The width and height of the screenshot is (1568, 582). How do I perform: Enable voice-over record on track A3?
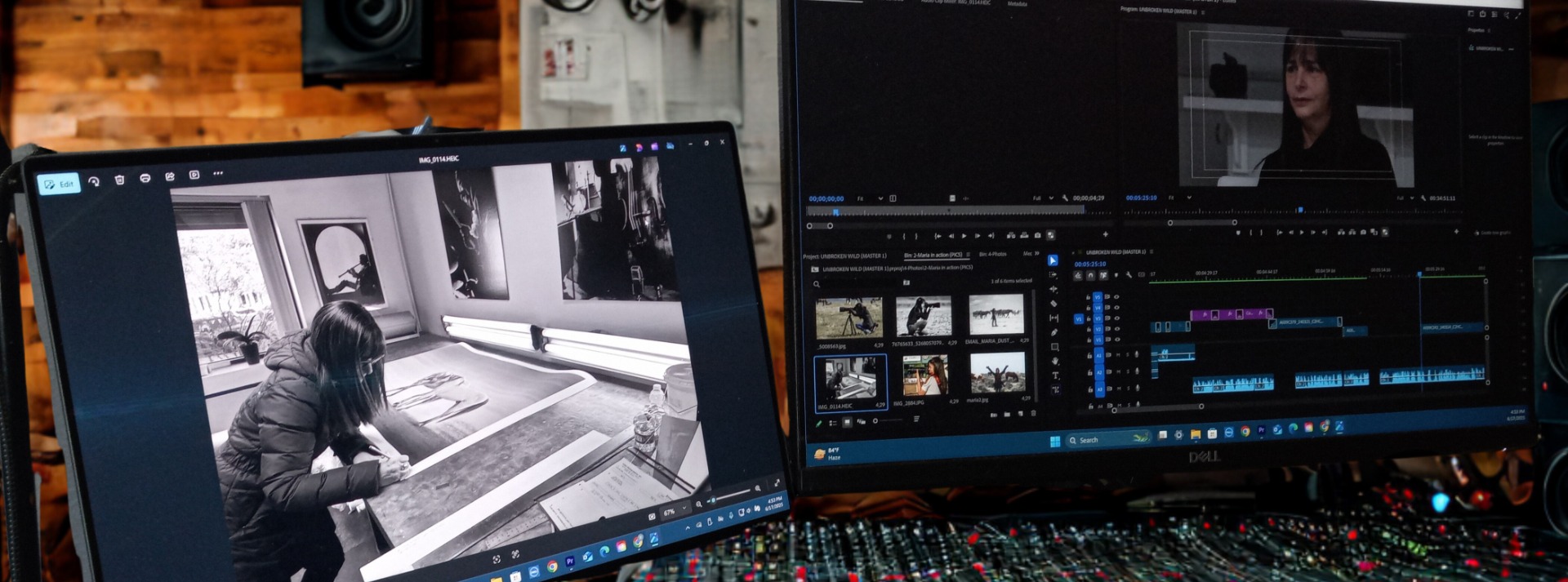point(1137,389)
